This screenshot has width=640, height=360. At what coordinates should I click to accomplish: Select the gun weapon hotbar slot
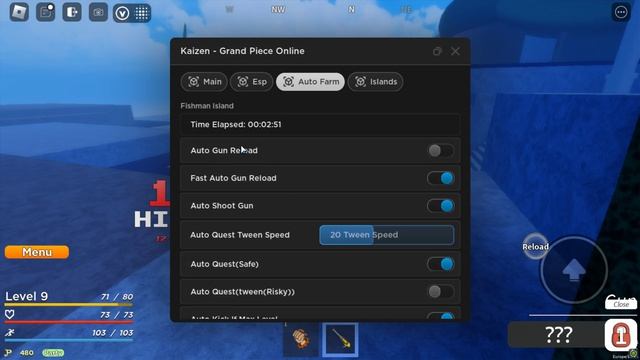pos(340,340)
